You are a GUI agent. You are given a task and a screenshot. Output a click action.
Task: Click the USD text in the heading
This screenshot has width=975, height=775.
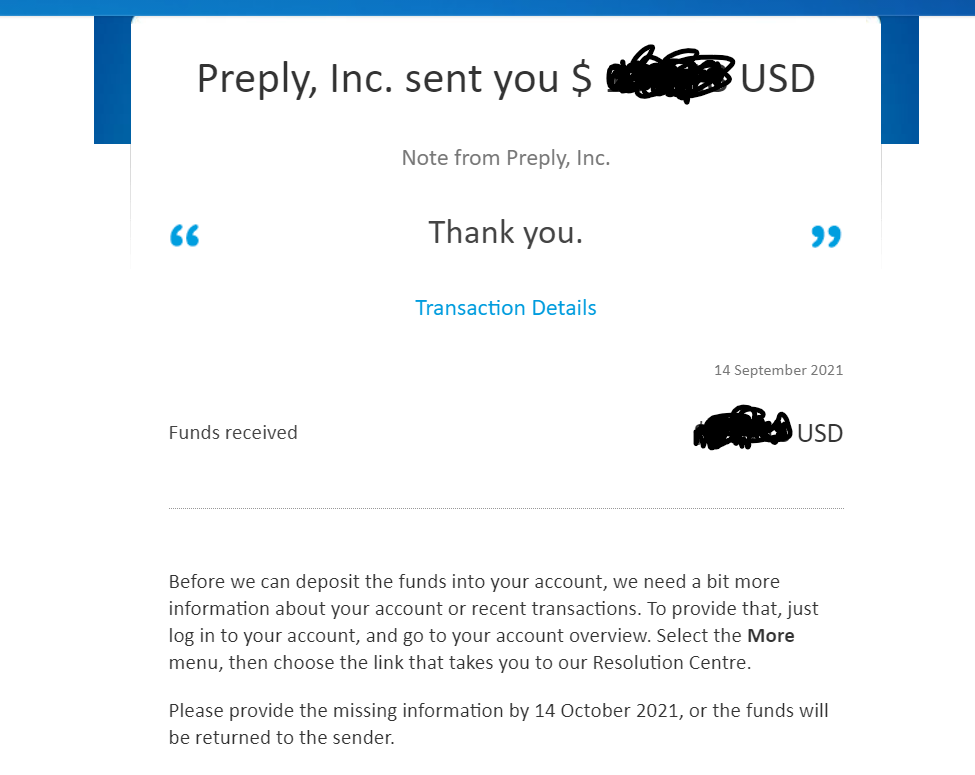click(x=777, y=78)
